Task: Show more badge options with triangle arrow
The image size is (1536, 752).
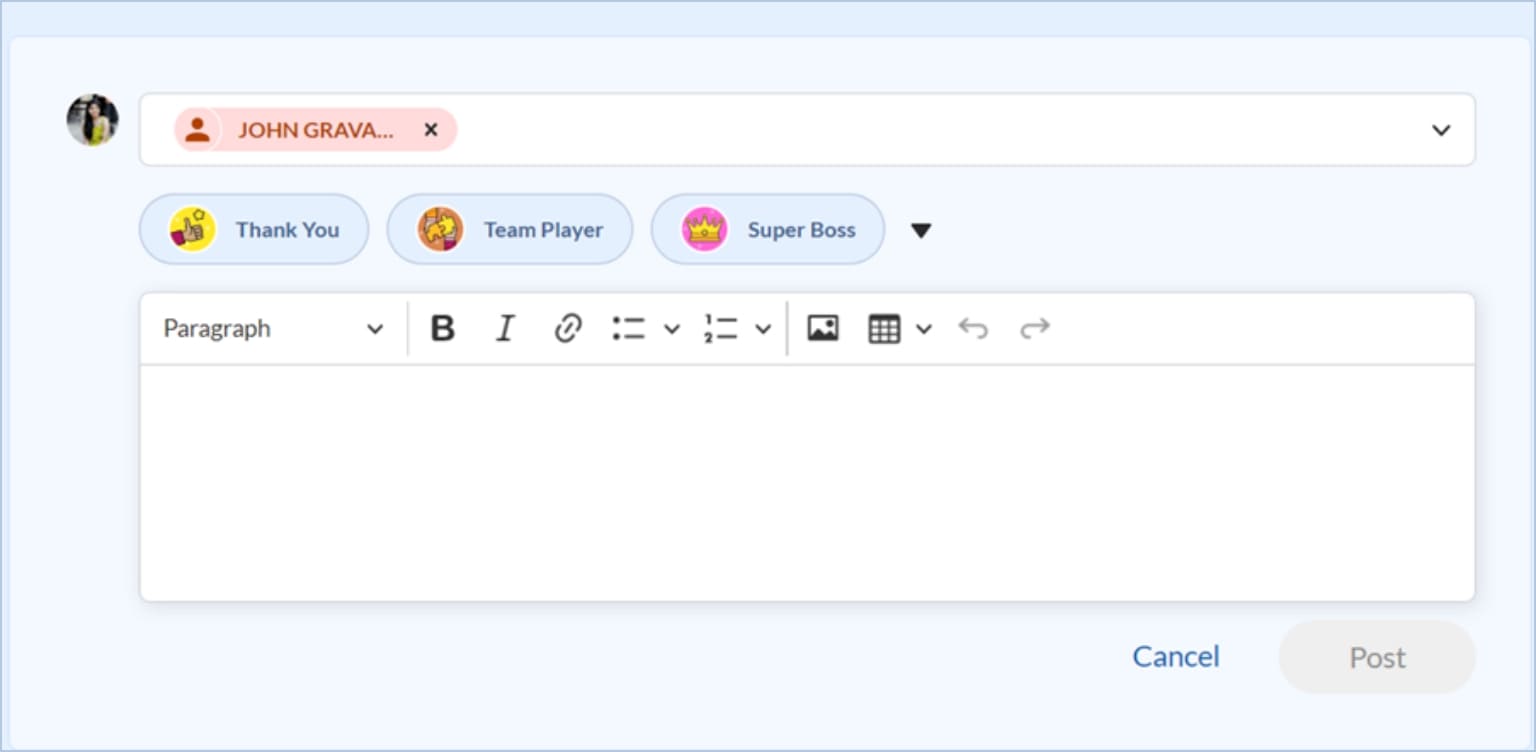Action: [x=921, y=230]
